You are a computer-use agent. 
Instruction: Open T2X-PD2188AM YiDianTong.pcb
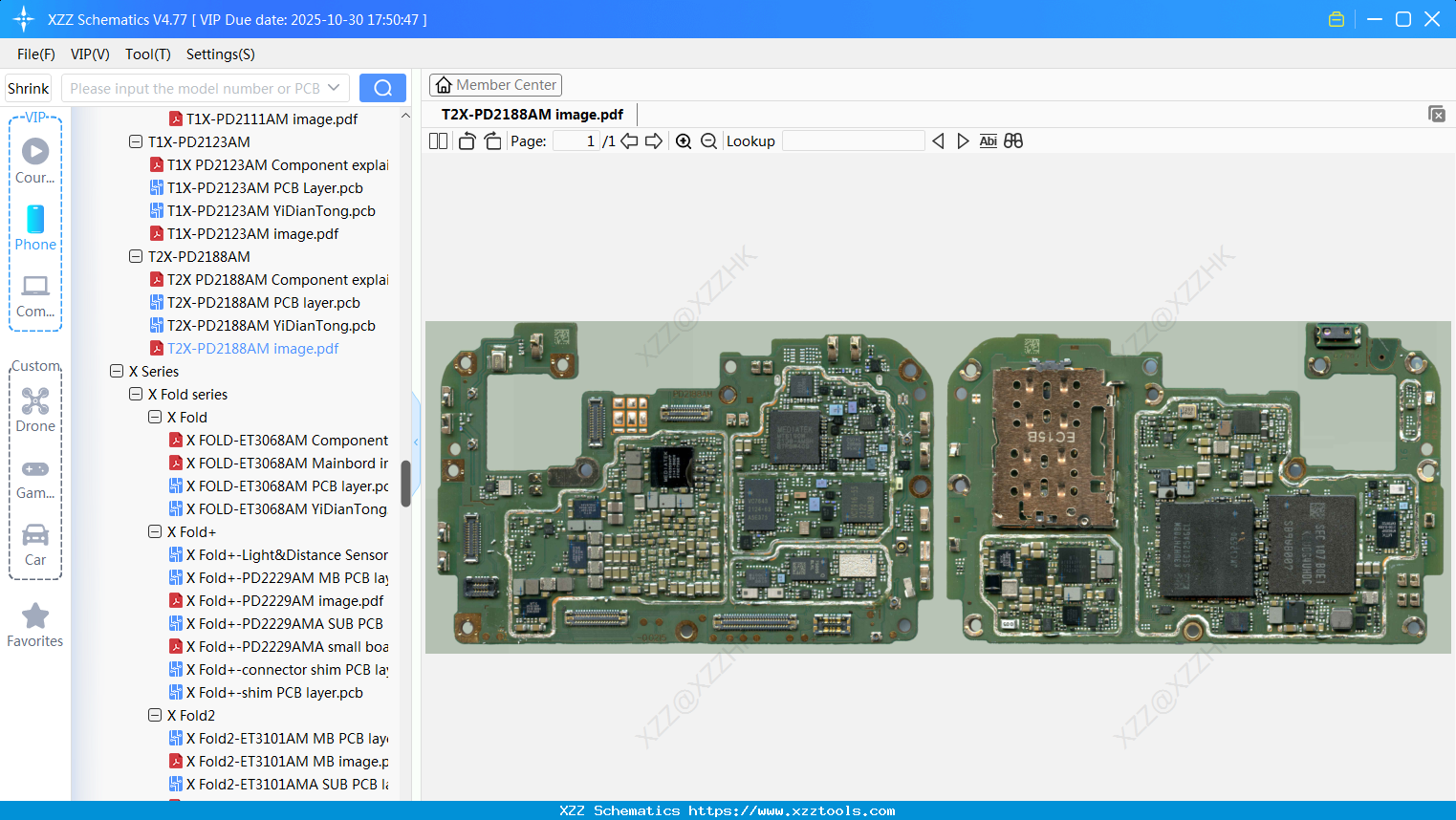click(x=272, y=326)
